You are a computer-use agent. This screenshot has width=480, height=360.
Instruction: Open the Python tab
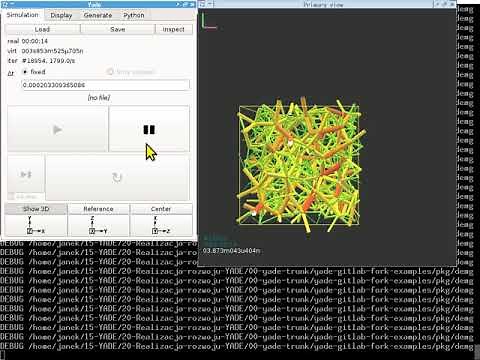click(x=134, y=15)
